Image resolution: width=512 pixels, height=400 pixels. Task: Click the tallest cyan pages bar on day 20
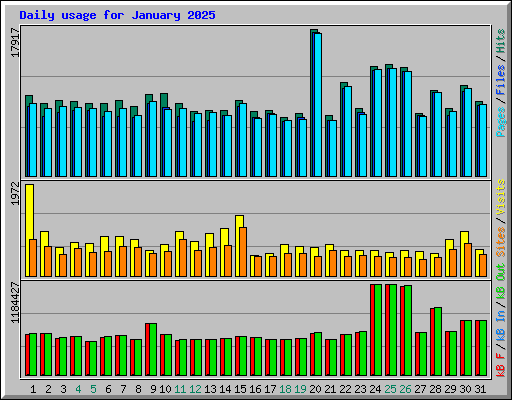(x=318, y=105)
